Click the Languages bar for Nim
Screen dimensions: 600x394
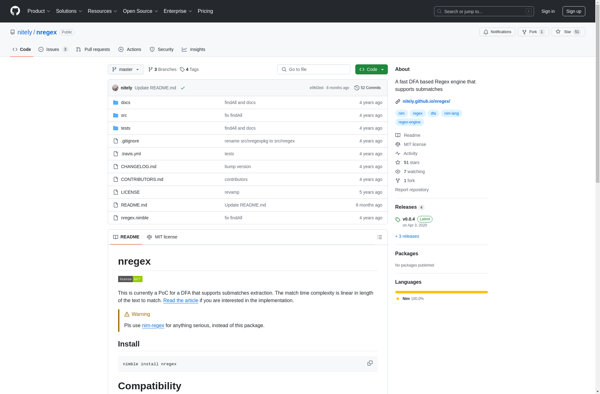[441, 292]
